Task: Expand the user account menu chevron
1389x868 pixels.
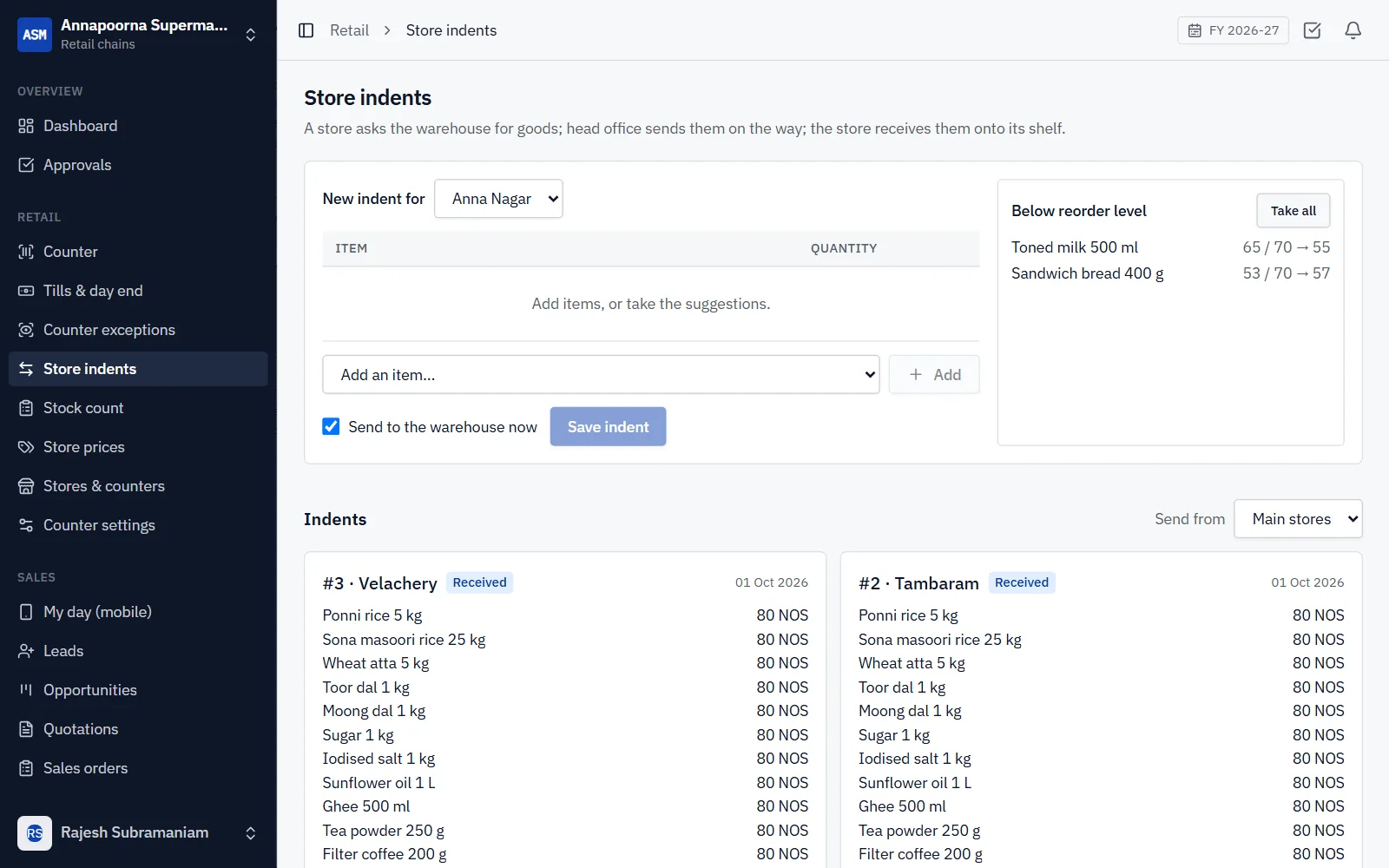Action: (x=250, y=833)
